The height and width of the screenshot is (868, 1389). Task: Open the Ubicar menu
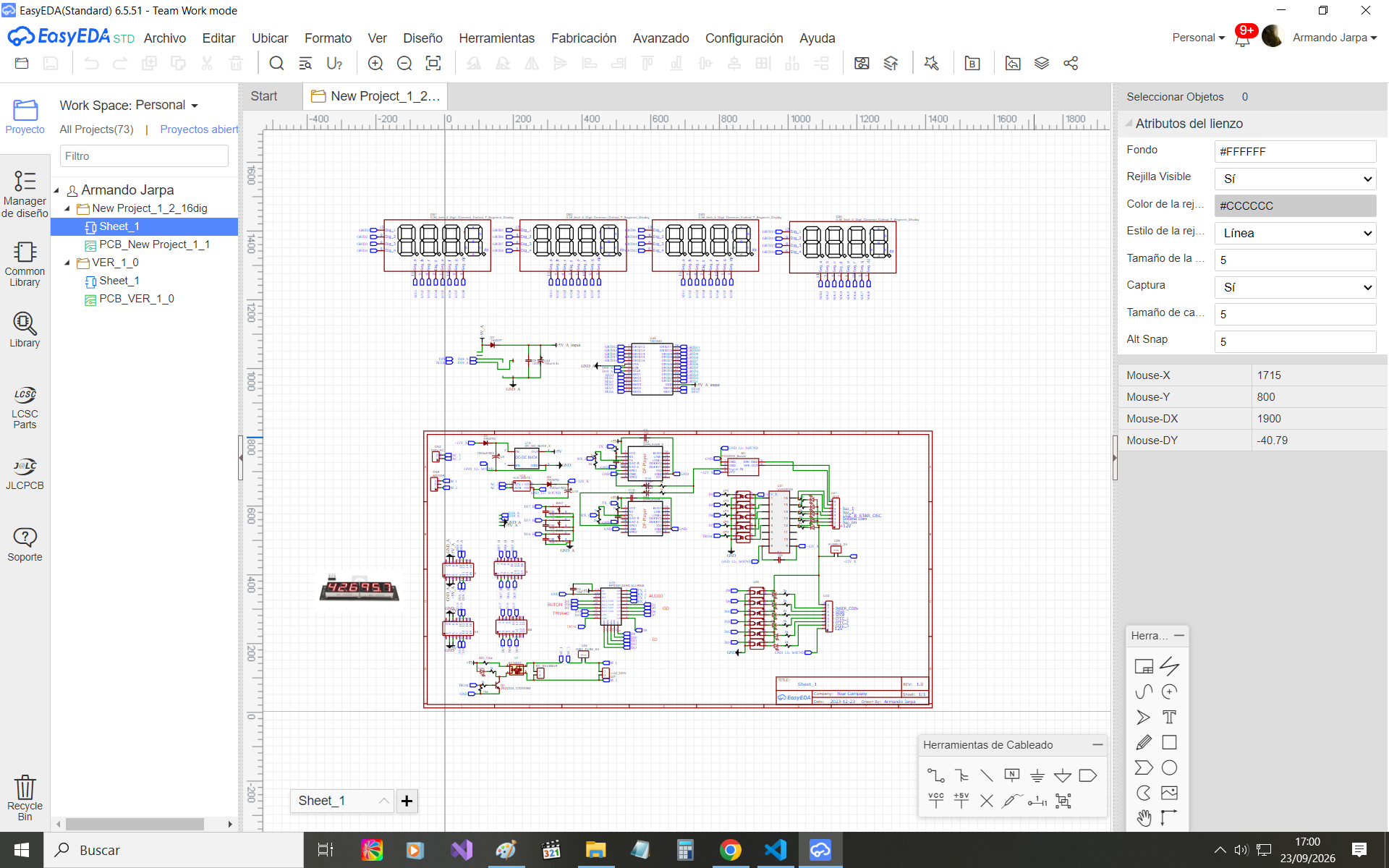(x=270, y=38)
